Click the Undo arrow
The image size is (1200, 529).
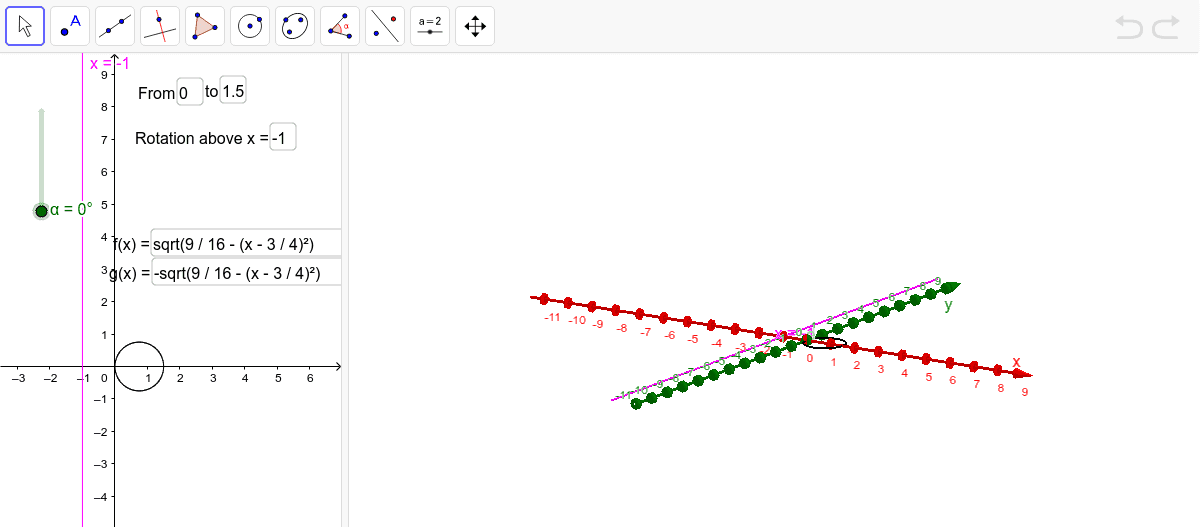pyautogui.click(x=1129, y=27)
